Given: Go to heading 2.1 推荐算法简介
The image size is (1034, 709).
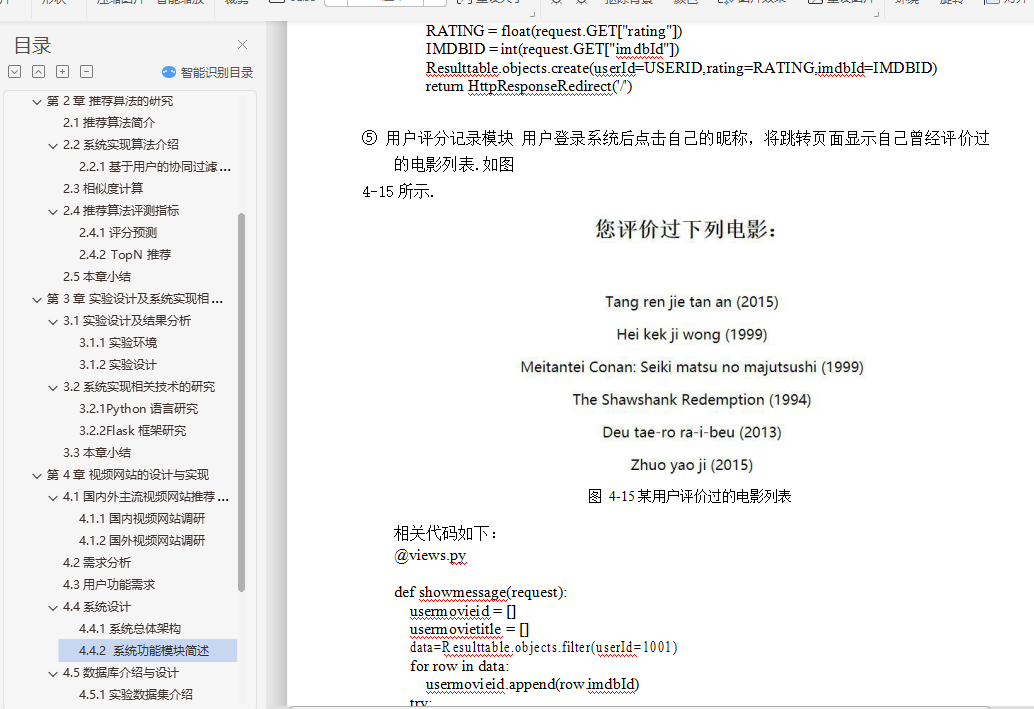Looking at the screenshot, I should pyautogui.click(x=109, y=123).
